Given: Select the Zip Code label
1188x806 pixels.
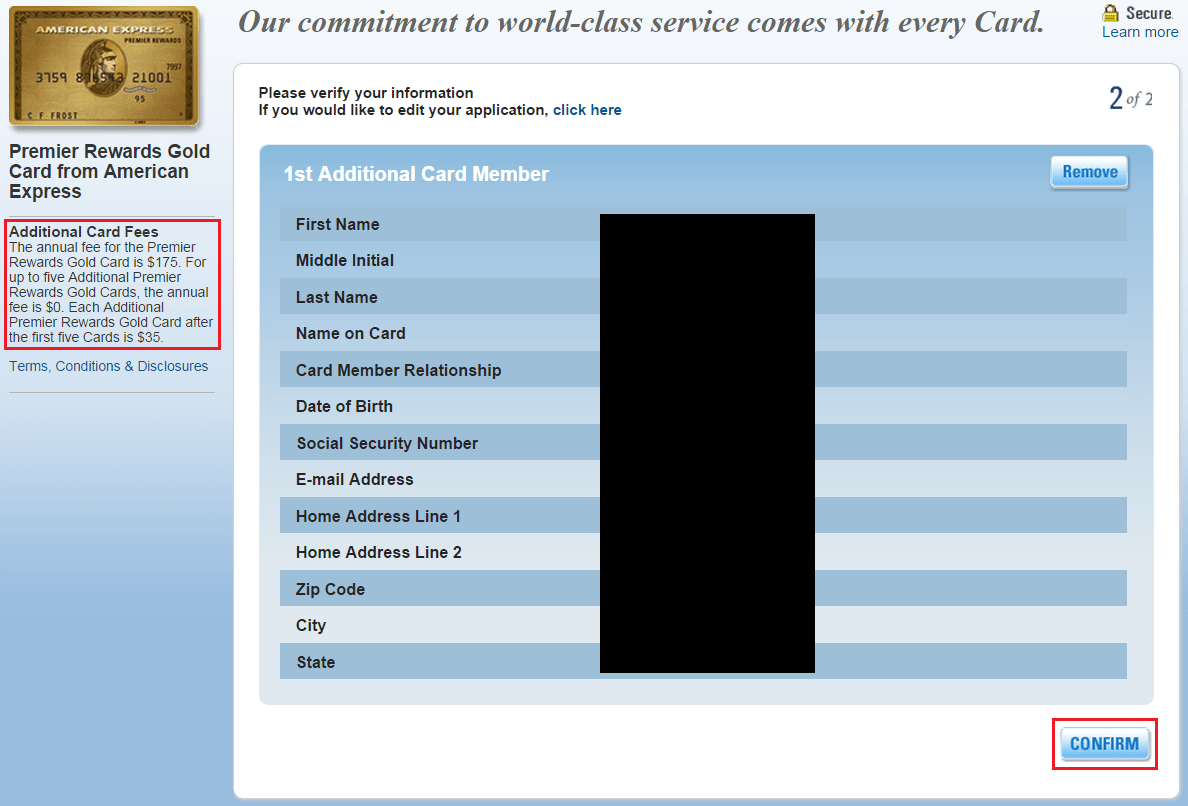Looking at the screenshot, I should click(330, 589).
